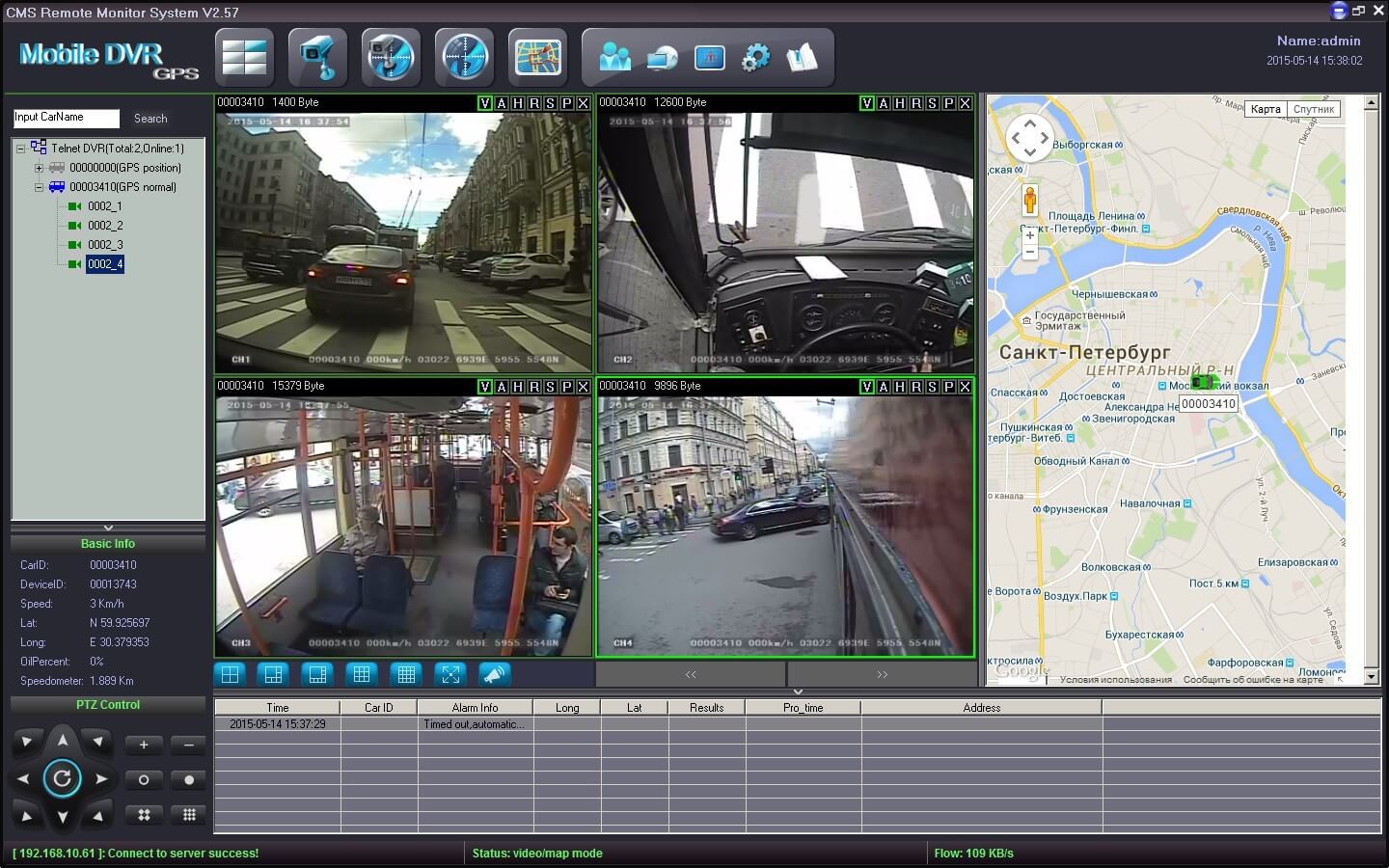The height and width of the screenshot is (868, 1389).
Task: Click the Input CarName text field
Action: (x=66, y=118)
